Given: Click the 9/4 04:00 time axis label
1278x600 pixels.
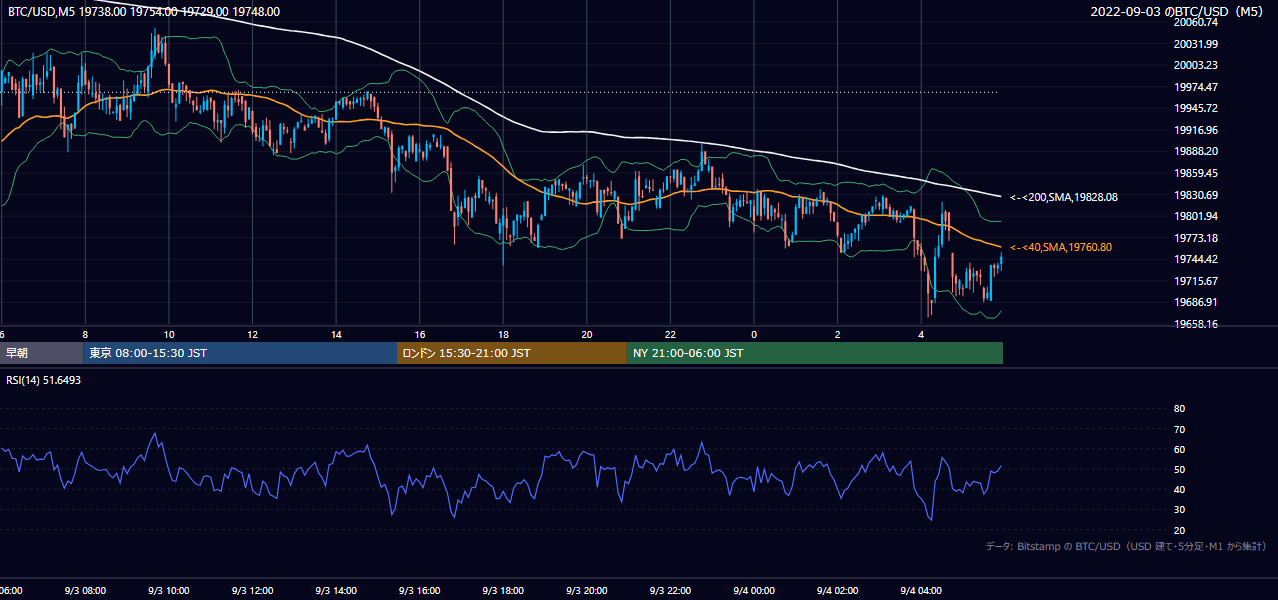Looking at the screenshot, I should [x=920, y=591].
